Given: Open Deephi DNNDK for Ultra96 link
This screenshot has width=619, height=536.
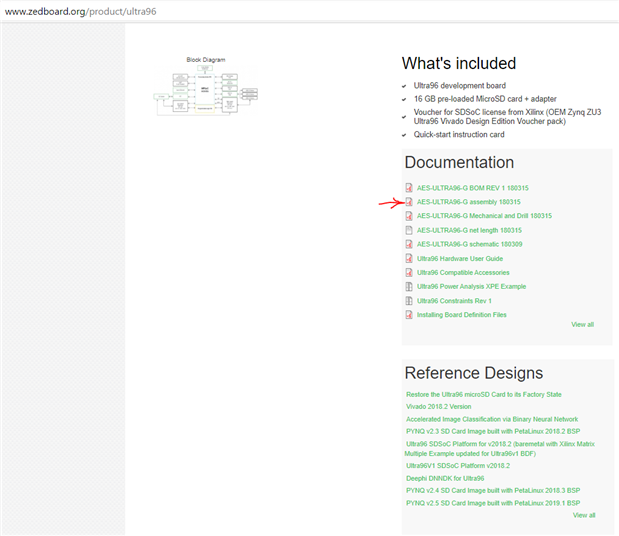Looking at the screenshot, I should coord(445,478).
